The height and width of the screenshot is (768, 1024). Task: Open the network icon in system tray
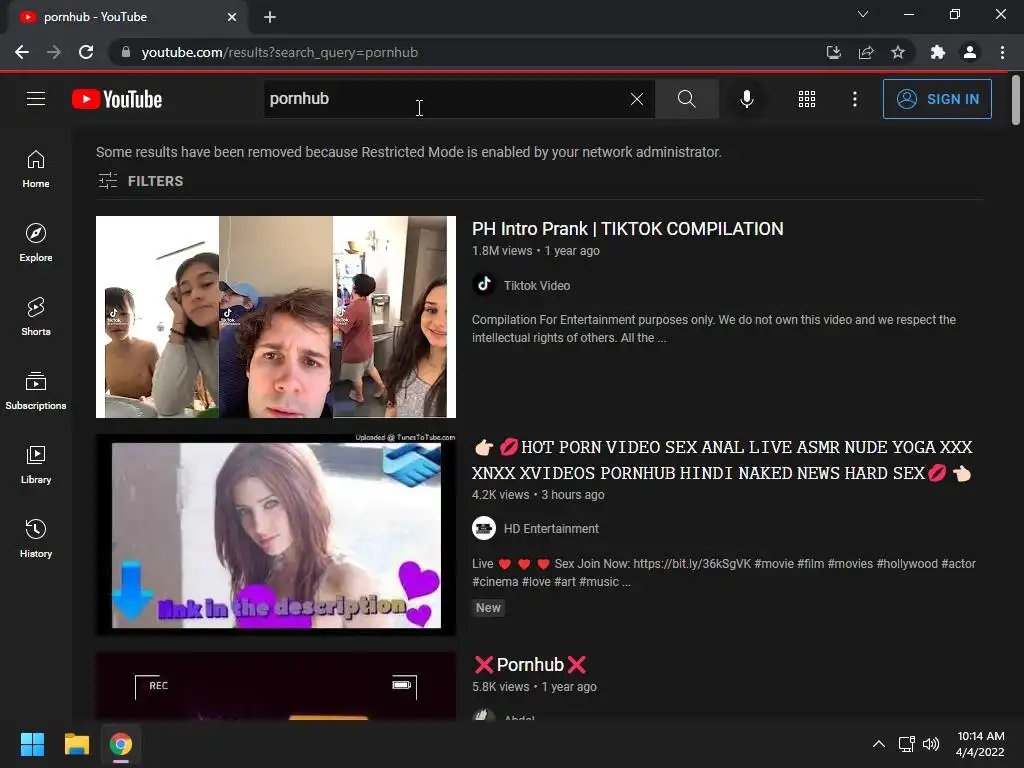[x=906, y=744]
